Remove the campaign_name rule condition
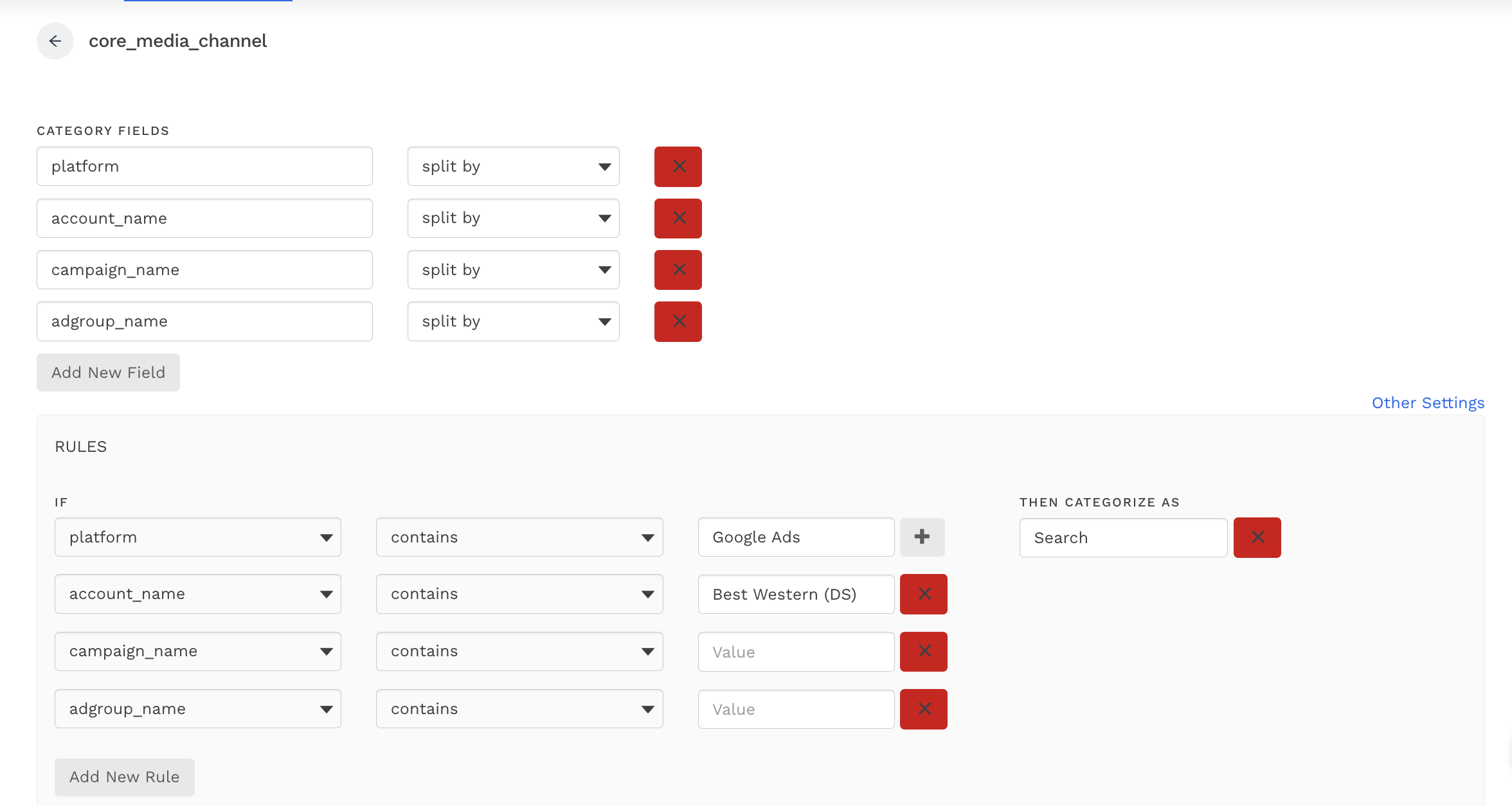This screenshot has height=806, width=1512. [923, 651]
